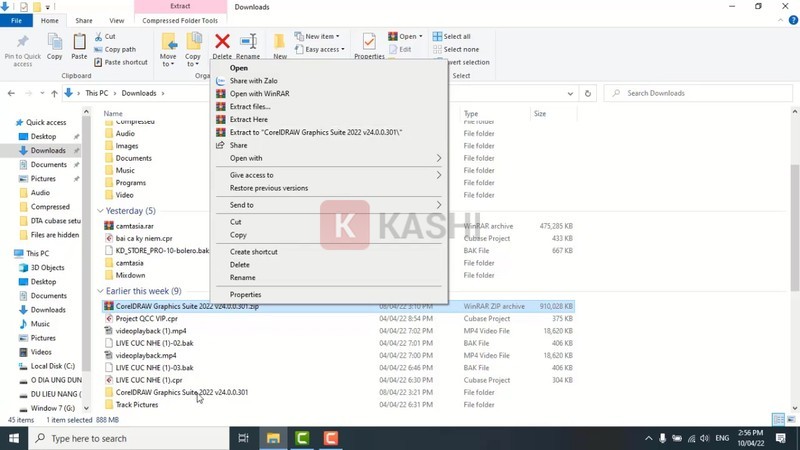Select camtasia.rar file
Viewport: 800px width, 450px height.
134,226
